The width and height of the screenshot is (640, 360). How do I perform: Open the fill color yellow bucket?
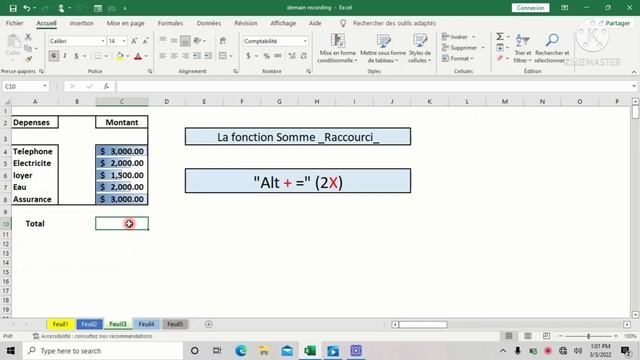tap(120, 56)
